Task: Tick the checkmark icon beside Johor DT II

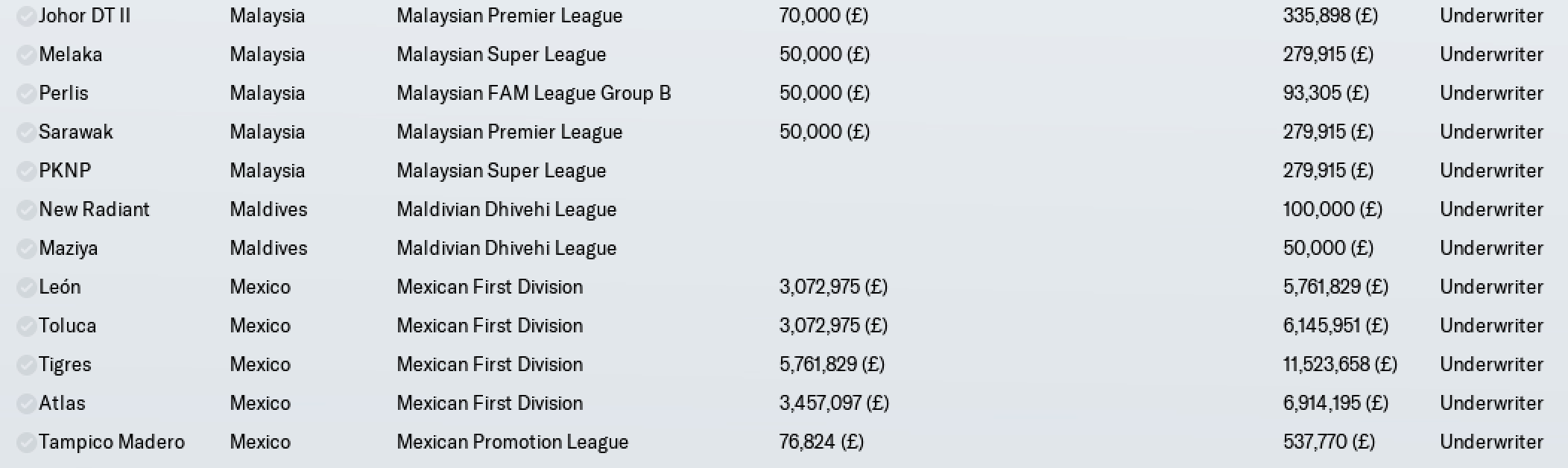Action: 26,16
